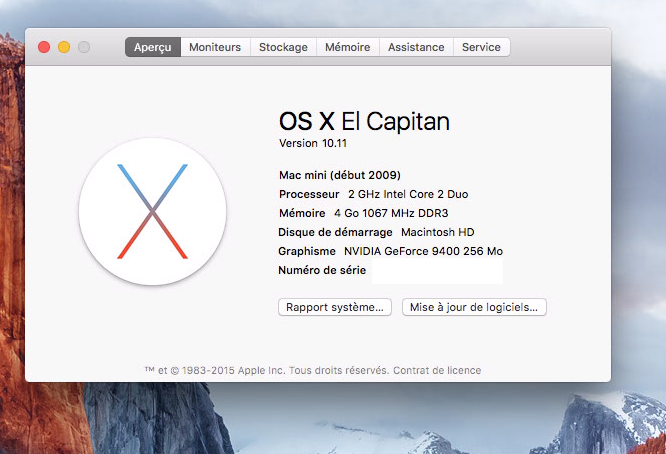Select the Stockage tab

283,47
